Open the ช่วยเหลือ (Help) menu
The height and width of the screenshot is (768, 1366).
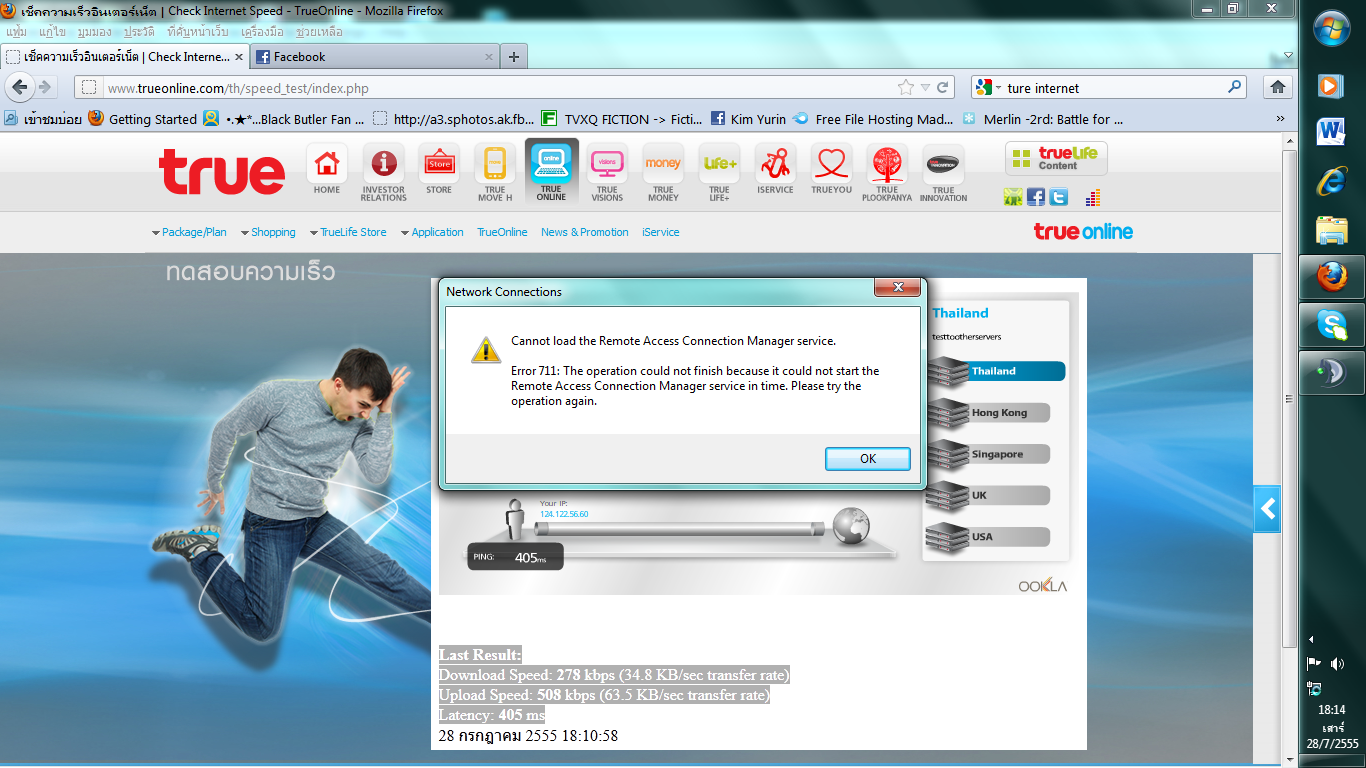point(319,31)
